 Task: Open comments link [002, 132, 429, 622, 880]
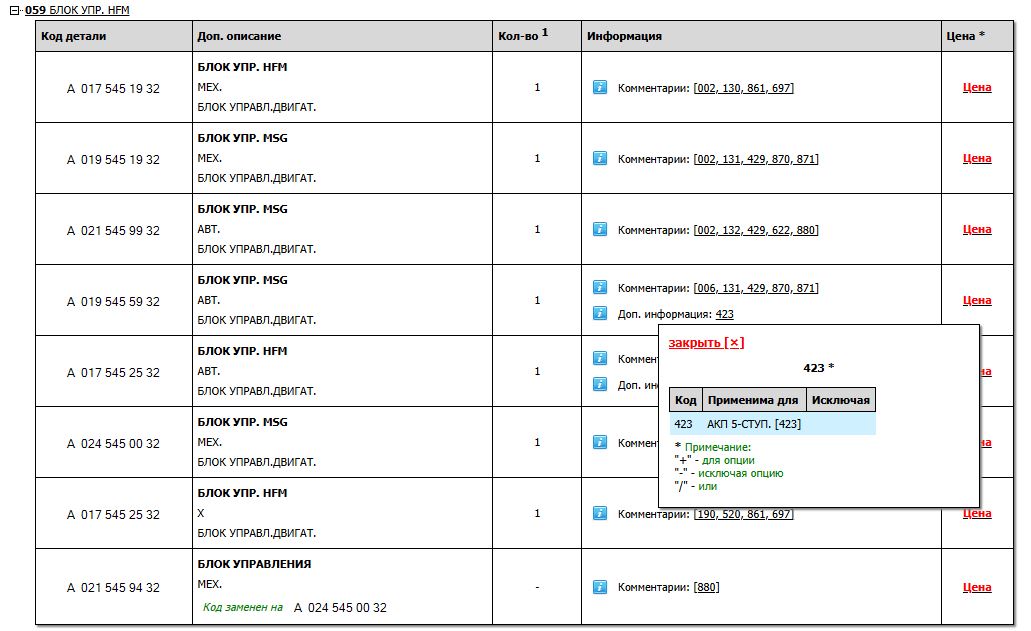point(756,230)
